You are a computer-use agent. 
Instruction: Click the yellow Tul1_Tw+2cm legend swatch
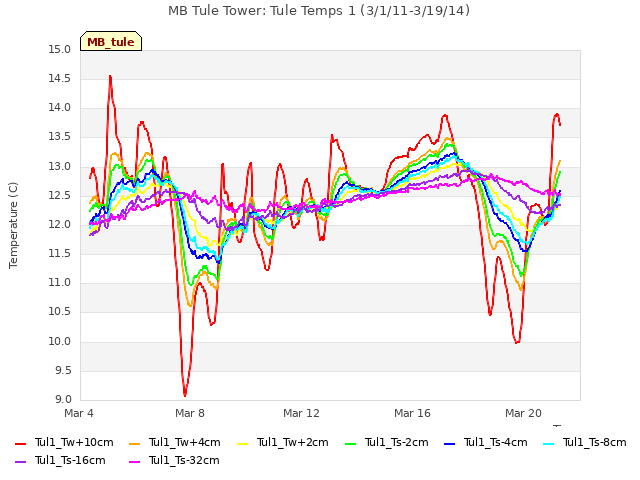point(242,444)
